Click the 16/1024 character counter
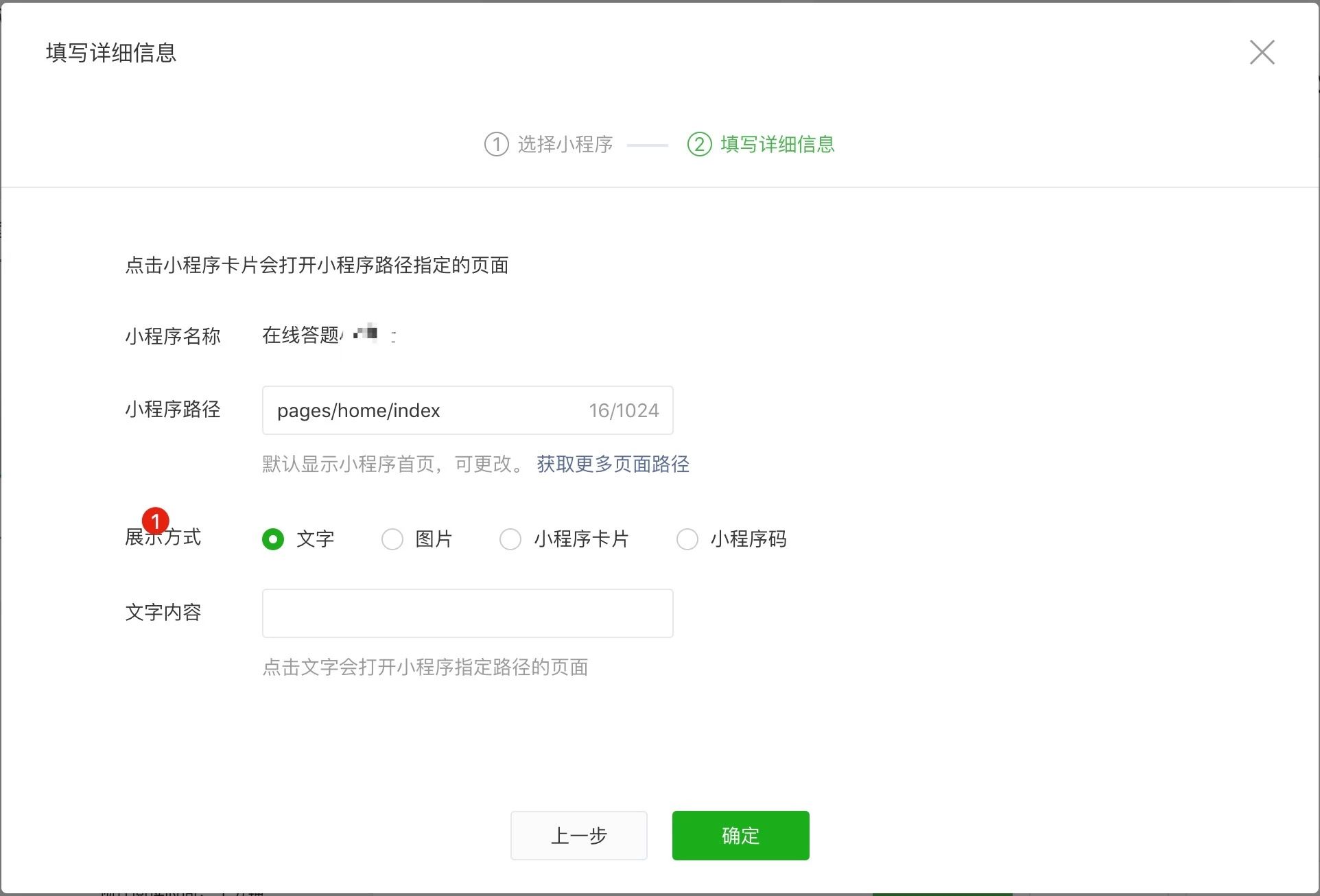This screenshot has width=1320, height=896. pos(624,410)
